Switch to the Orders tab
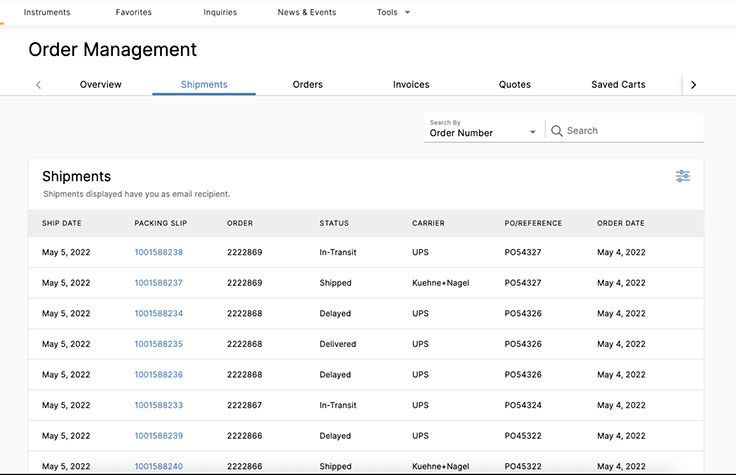This screenshot has width=736, height=475. (307, 85)
